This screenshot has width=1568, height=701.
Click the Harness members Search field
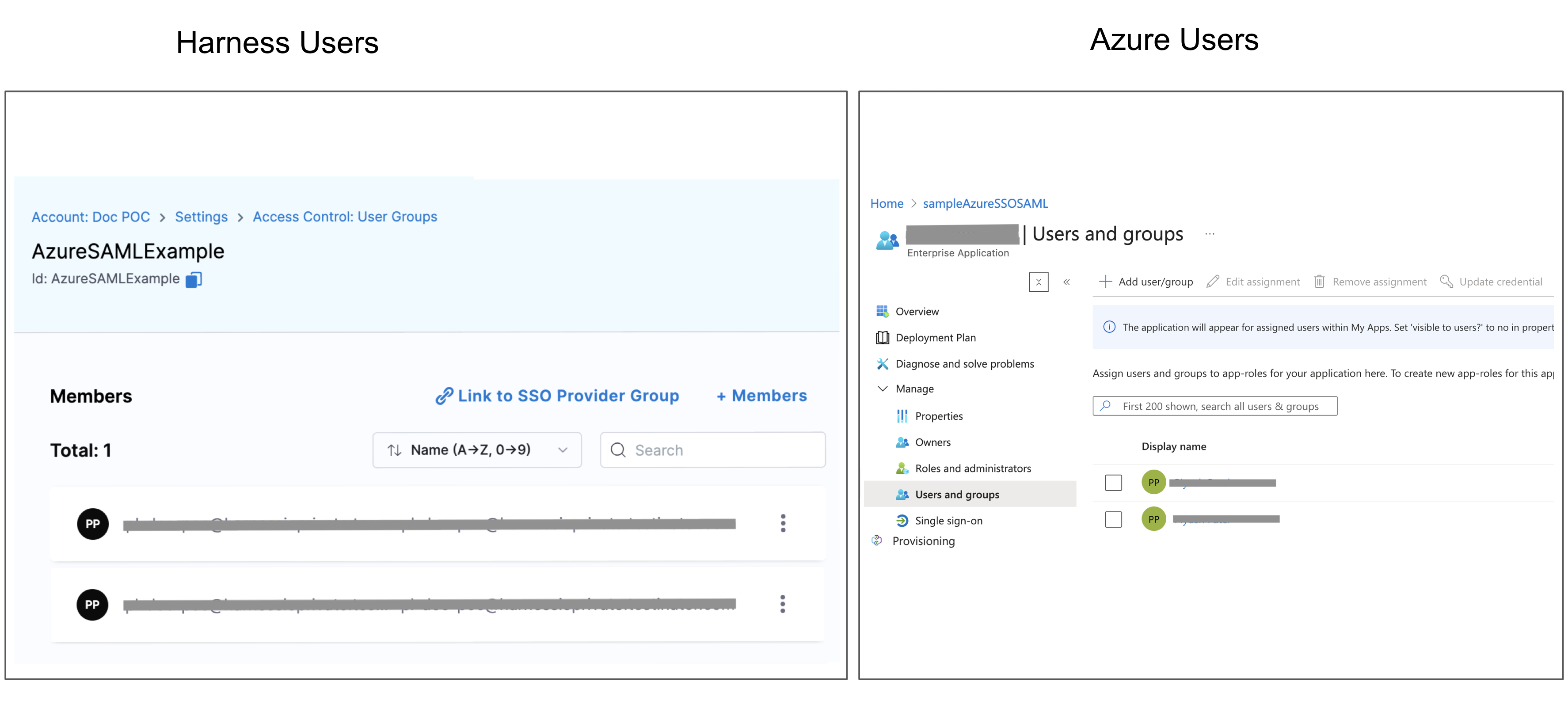713,450
